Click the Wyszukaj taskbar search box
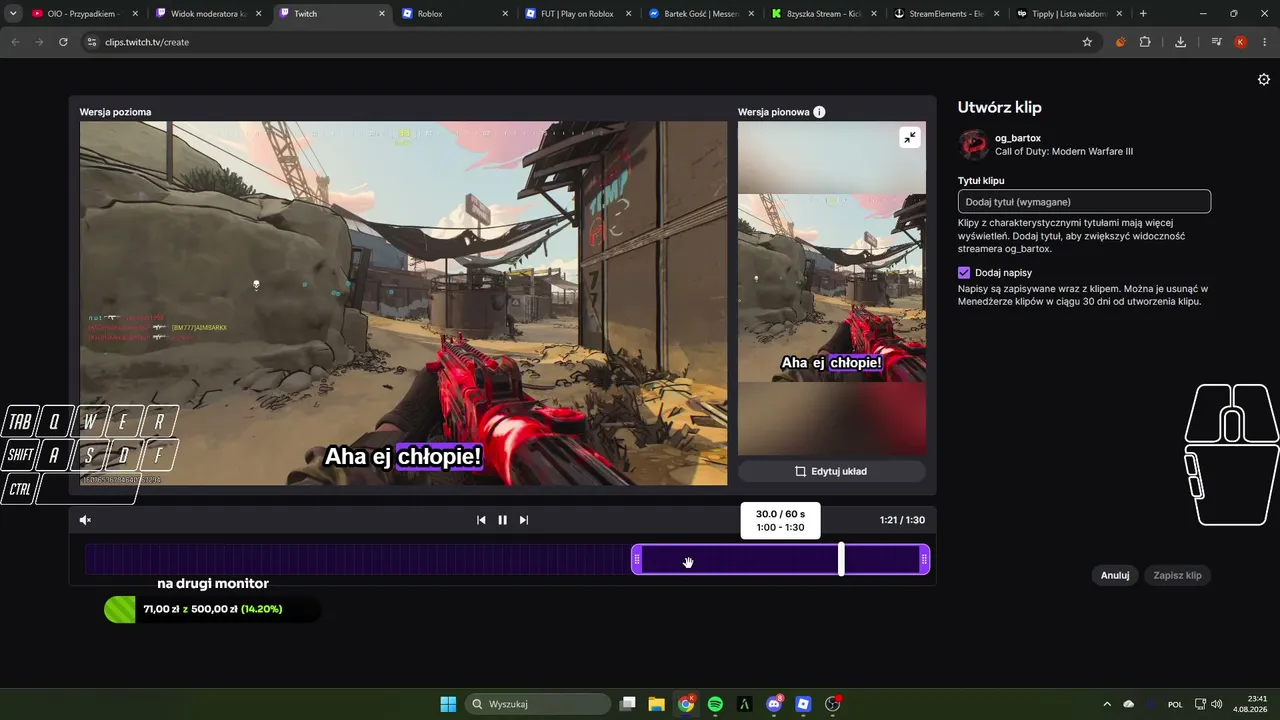Viewport: 1280px width, 720px height. click(539, 704)
